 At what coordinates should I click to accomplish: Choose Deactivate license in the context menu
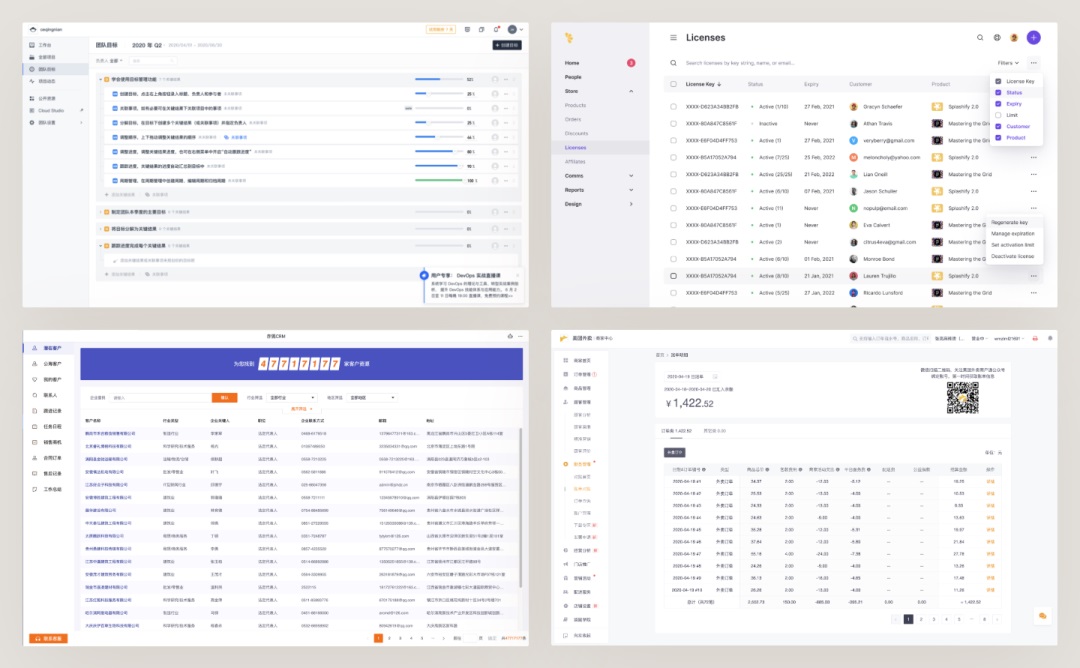tap(1012, 256)
